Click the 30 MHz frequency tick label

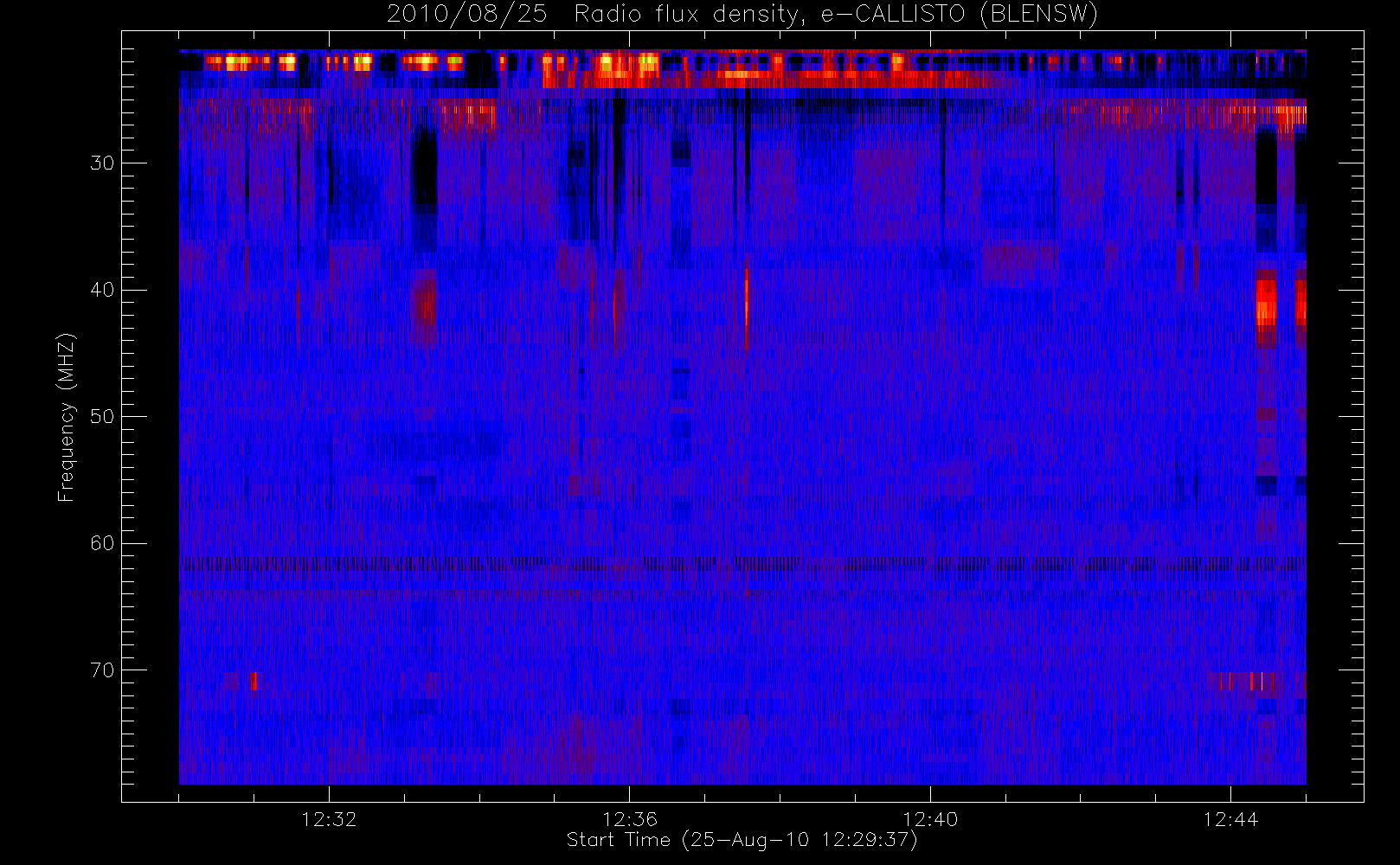pos(102,163)
